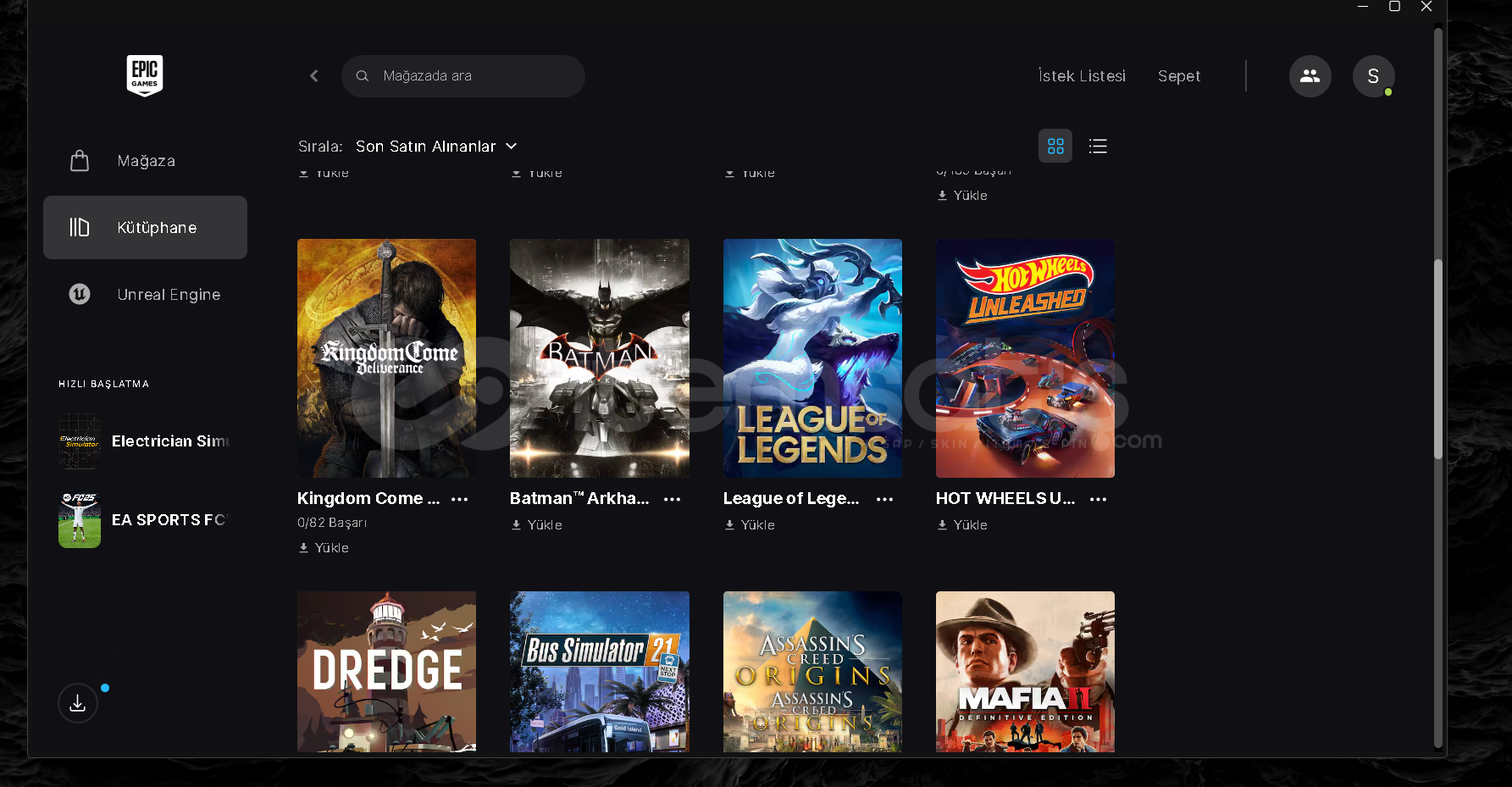
Task: Open League of Legends cover thumbnail
Action: [812, 358]
